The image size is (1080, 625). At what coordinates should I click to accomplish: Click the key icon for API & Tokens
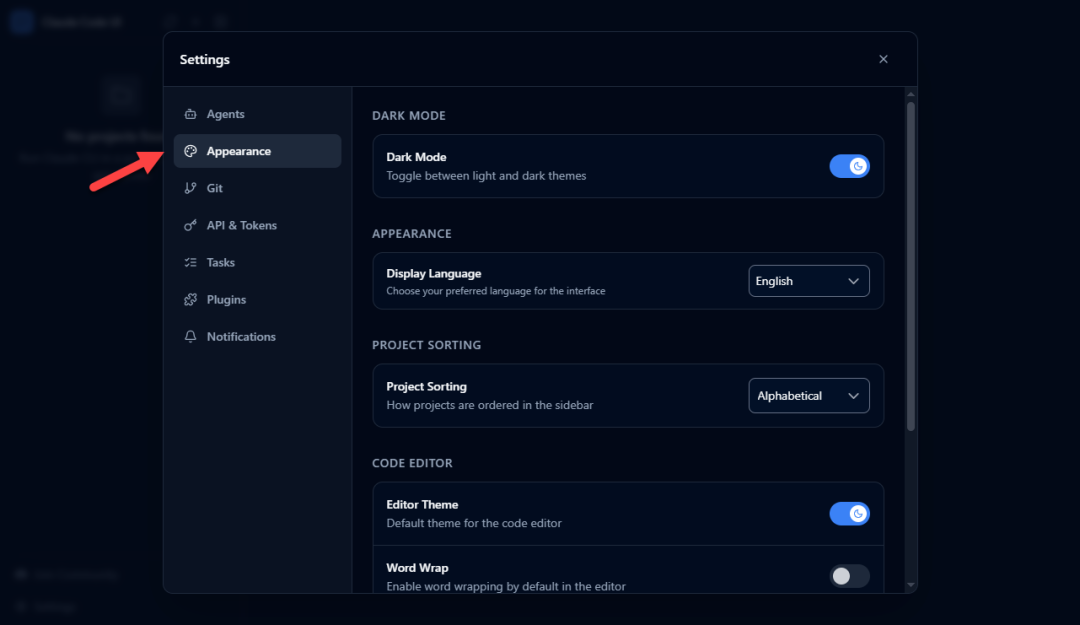click(x=190, y=225)
